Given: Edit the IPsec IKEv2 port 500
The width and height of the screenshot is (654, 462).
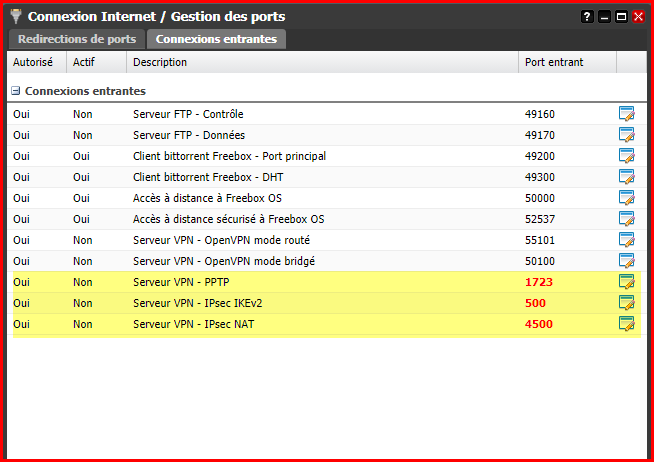Looking at the screenshot, I should [x=626, y=303].
